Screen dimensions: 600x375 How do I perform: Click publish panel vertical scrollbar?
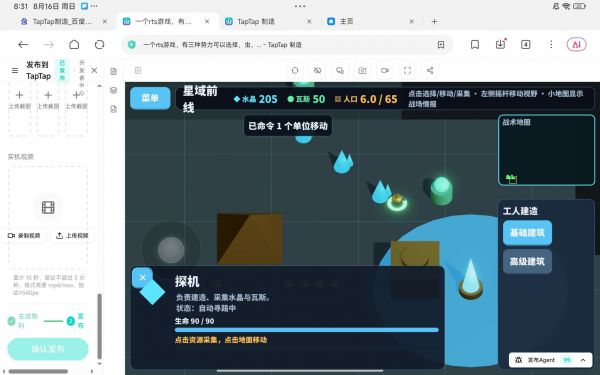click(99, 326)
